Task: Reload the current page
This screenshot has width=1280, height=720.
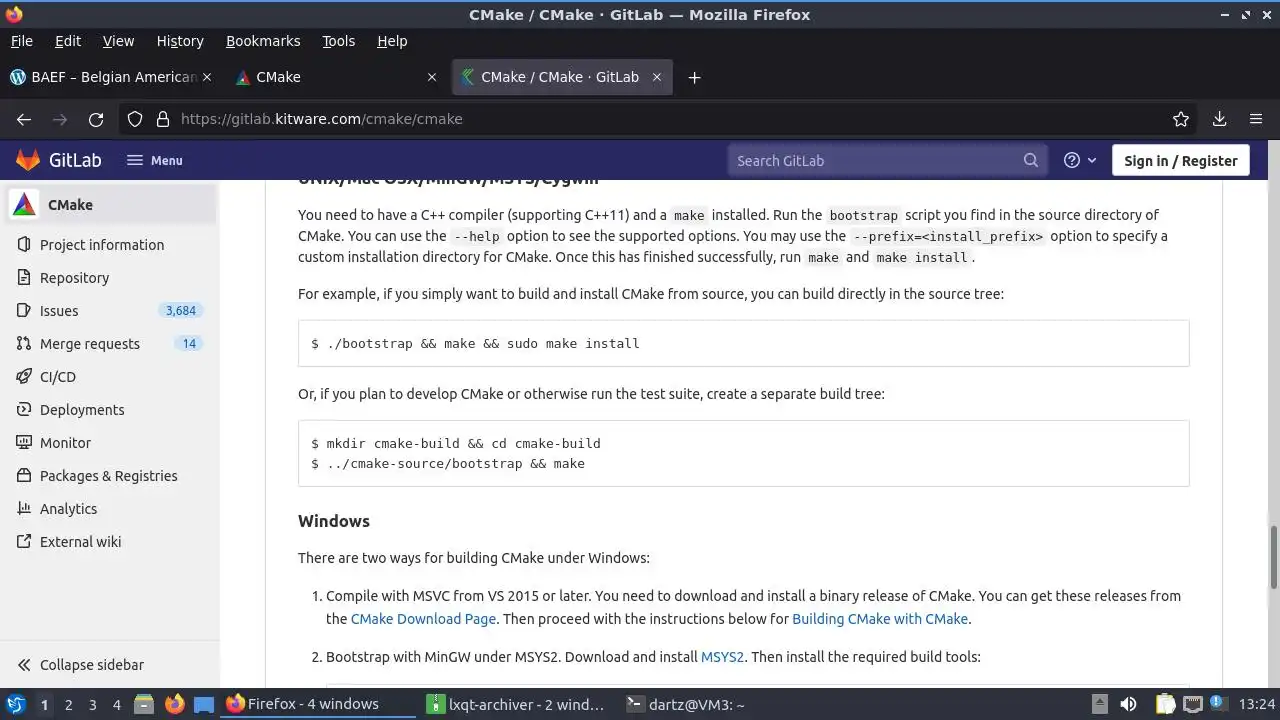Action: click(96, 119)
